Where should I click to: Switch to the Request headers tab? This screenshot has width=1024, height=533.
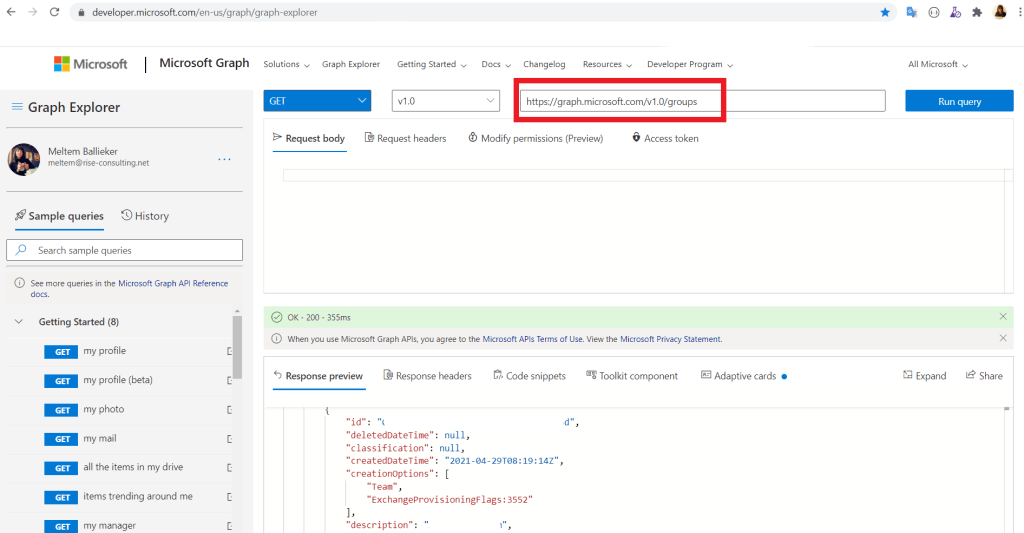[x=405, y=138]
